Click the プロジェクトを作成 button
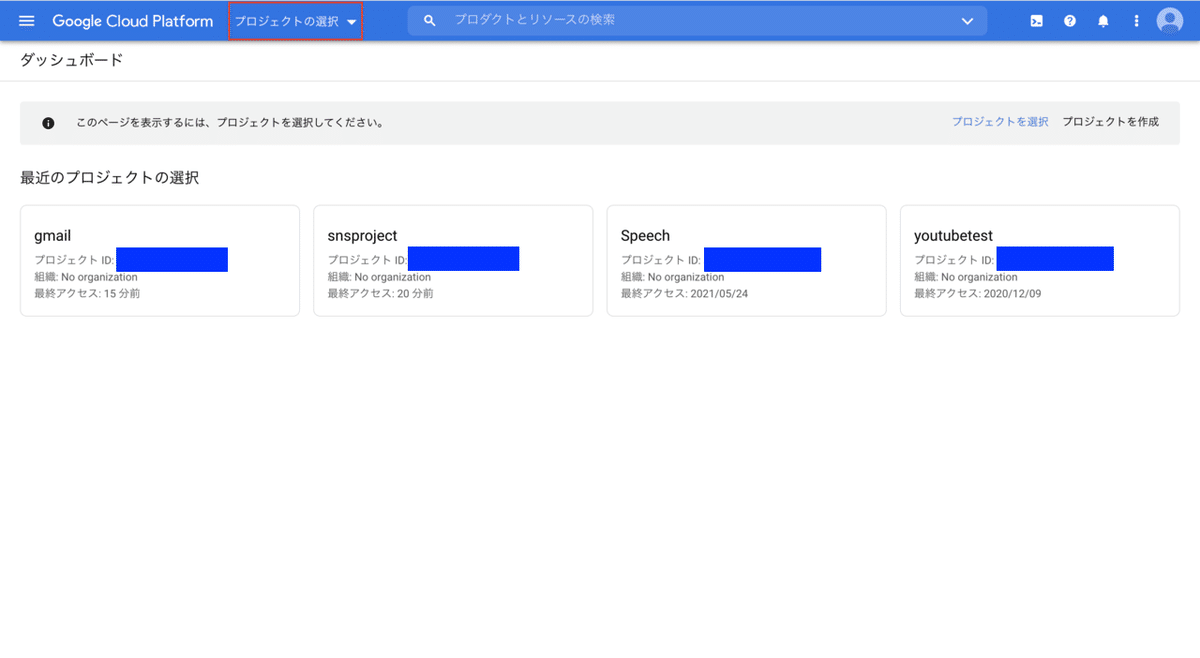 pyautogui.click(x=1110, y=122)
